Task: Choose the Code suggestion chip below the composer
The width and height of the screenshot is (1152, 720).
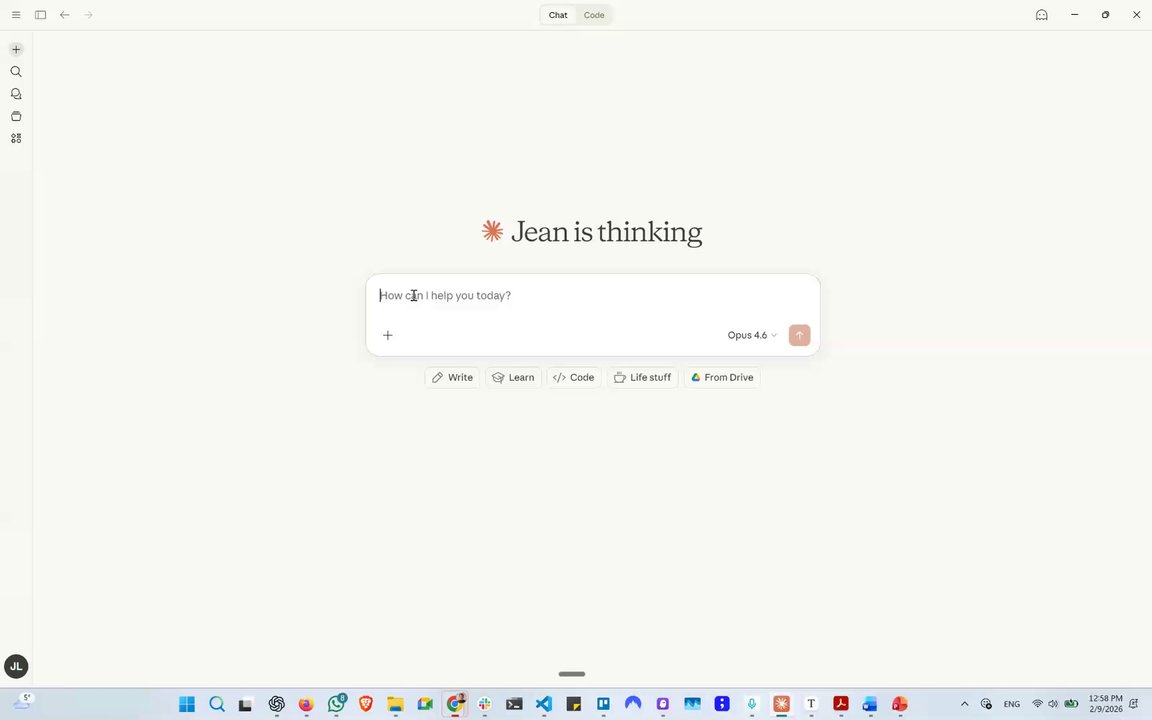Action: pos(574,378)
